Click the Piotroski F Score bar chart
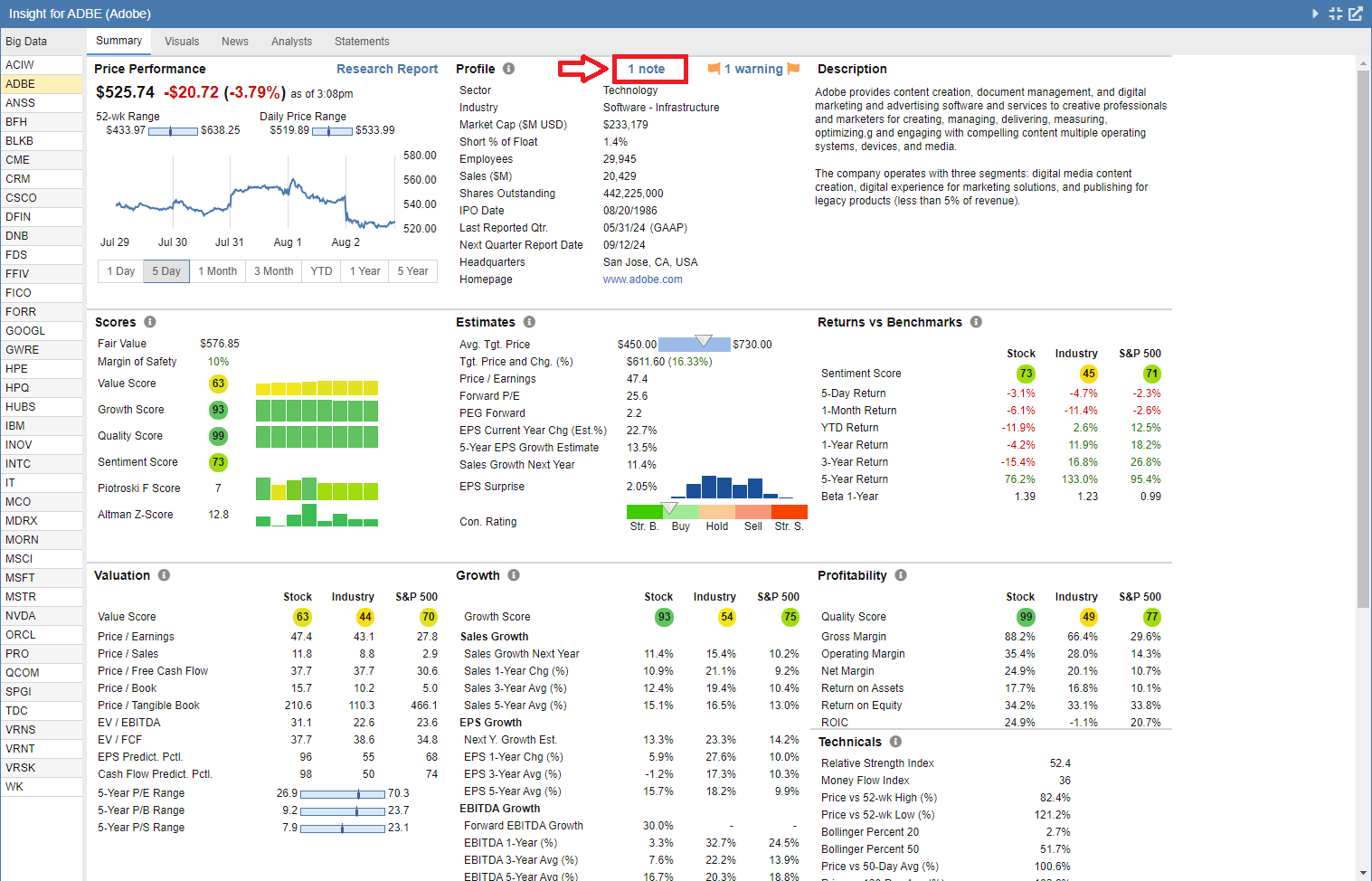Viewport: 1372px width, 881px height. point(317,488)
